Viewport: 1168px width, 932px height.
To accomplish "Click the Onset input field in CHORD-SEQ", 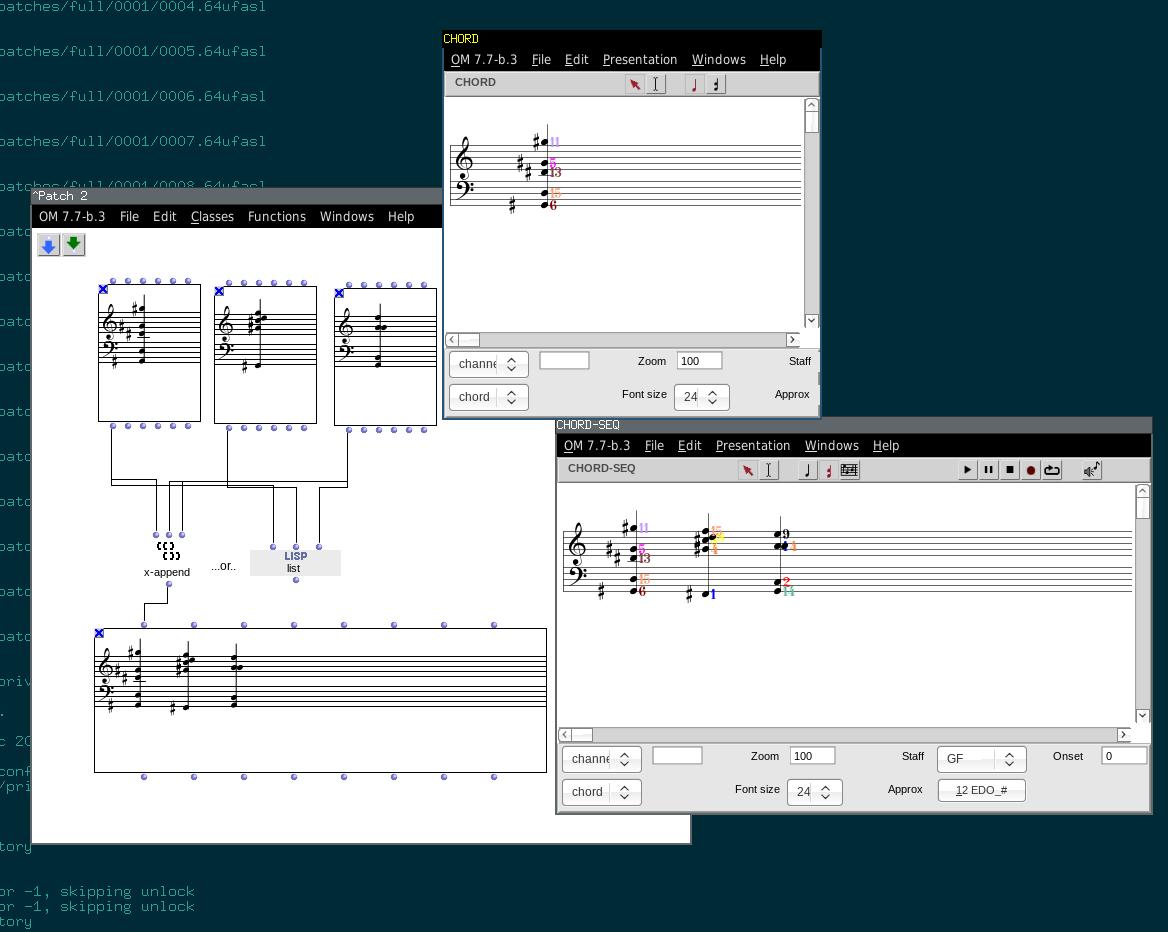I will (1123, 756).
